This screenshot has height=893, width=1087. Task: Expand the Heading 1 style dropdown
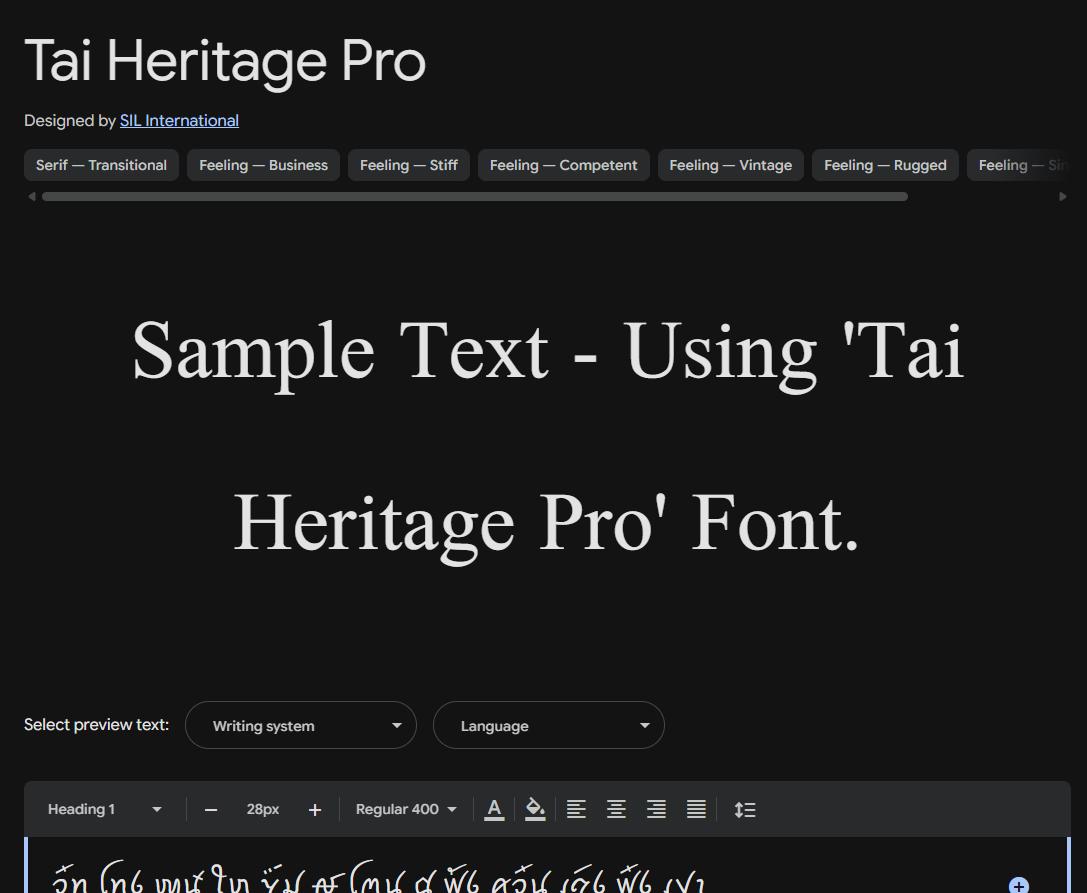tap(105, 809)
